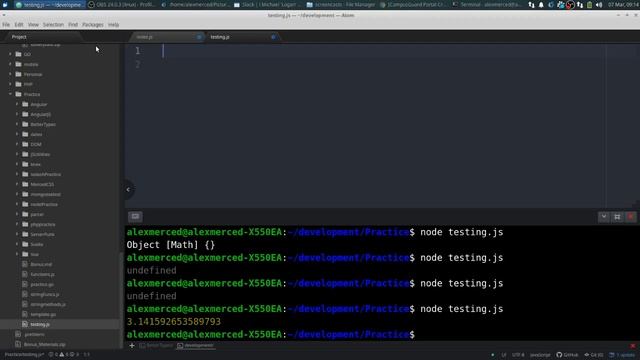Viewport: 640px width, 360px height.
Task: Click the modified dot on testing.js tab
Action: (x=273, y=37)
